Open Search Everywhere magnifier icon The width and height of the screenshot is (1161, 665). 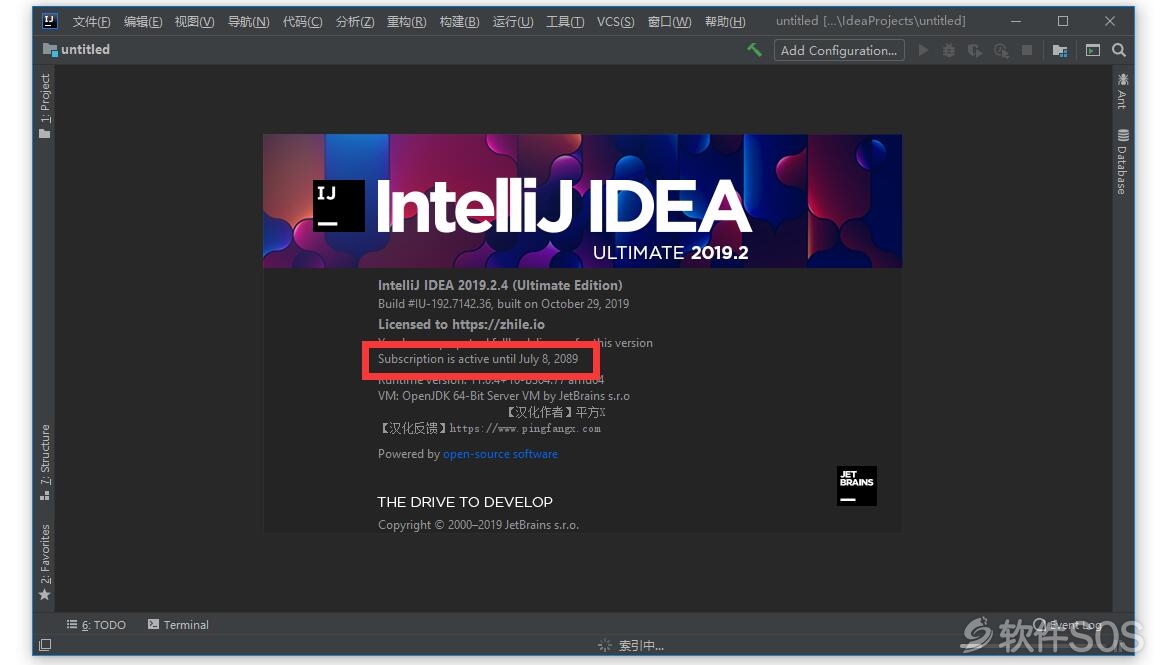pos(1119,50)
